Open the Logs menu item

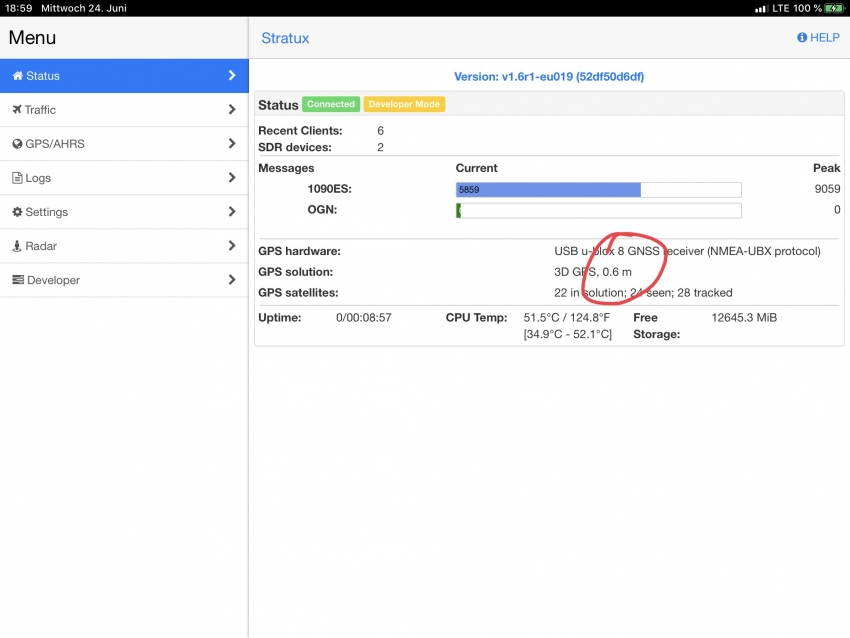[124, 178]
